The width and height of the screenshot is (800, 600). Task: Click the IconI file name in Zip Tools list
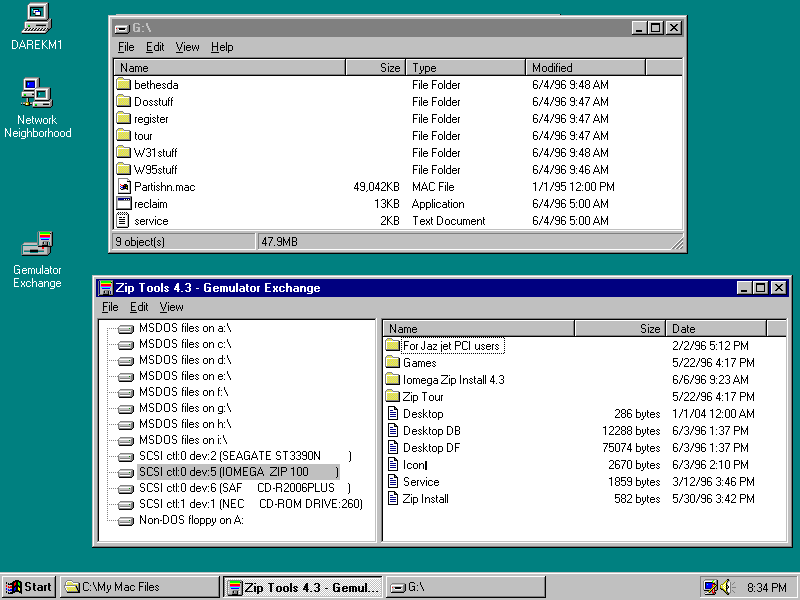point(415,465)
